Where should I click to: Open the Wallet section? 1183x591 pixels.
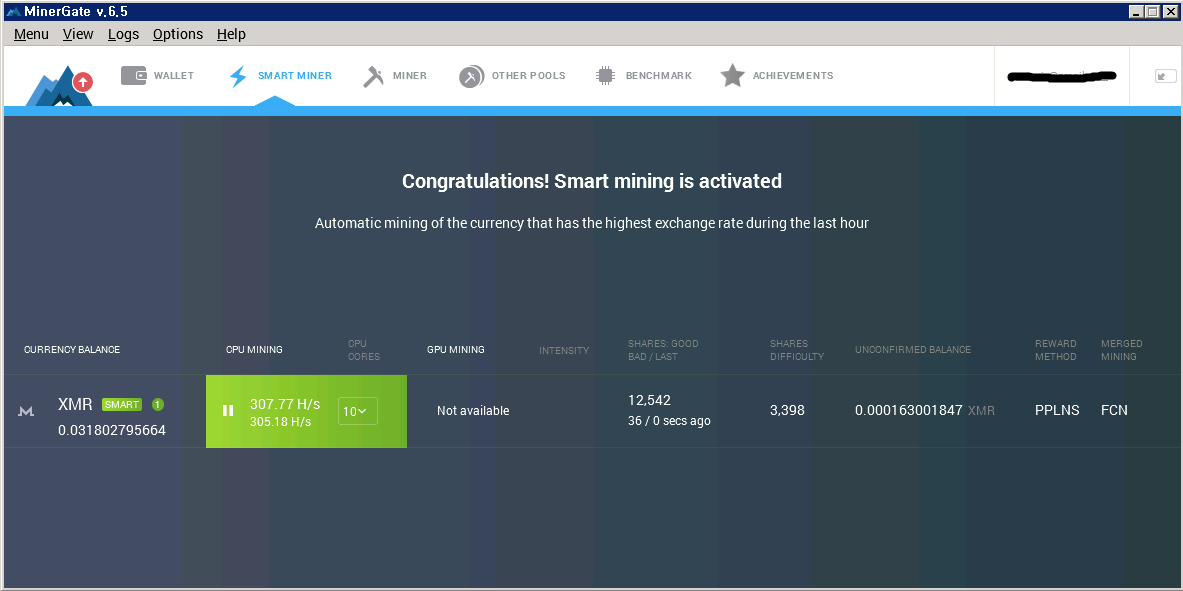[158, 76]
